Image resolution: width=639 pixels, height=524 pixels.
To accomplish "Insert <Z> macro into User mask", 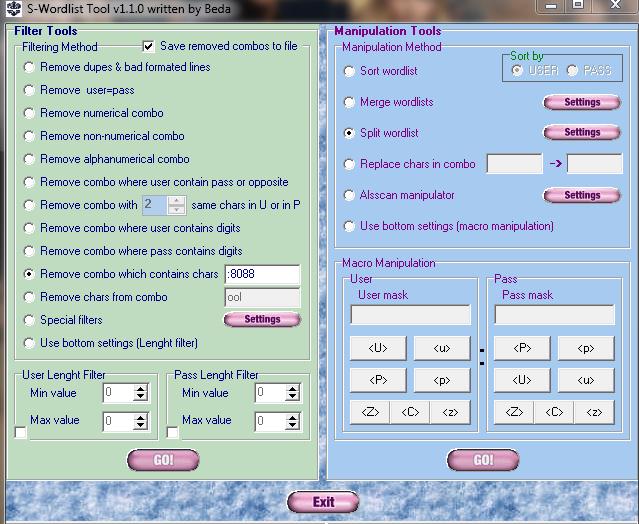I will [x=370, y=412].
